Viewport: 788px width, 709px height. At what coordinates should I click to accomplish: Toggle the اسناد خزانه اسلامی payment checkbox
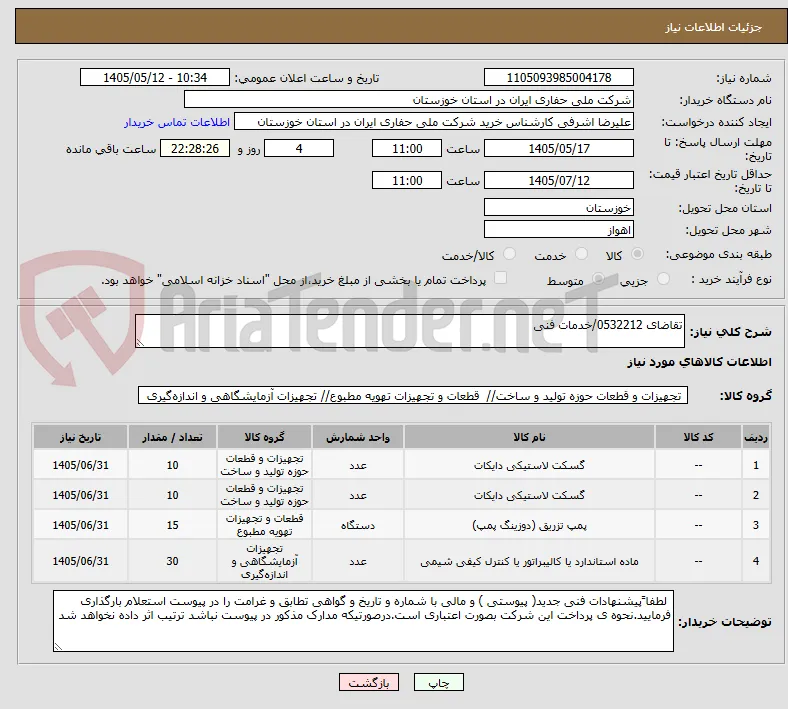501,278
